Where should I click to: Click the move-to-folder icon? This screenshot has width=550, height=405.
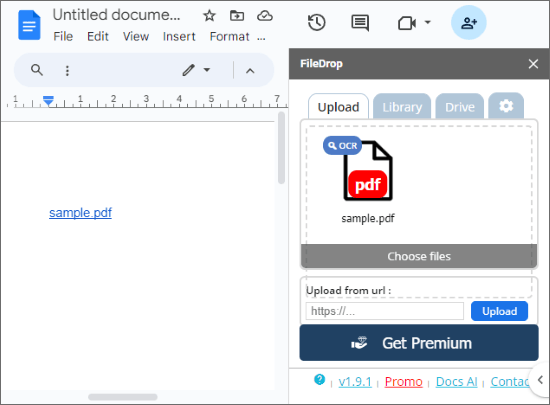(x=237, y=16)
